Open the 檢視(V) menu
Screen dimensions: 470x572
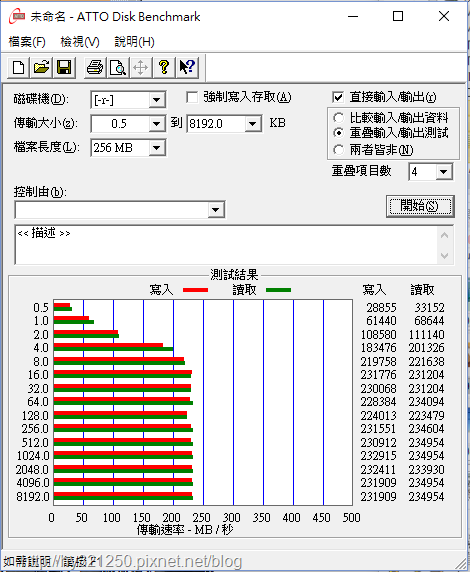click(80, 42)
